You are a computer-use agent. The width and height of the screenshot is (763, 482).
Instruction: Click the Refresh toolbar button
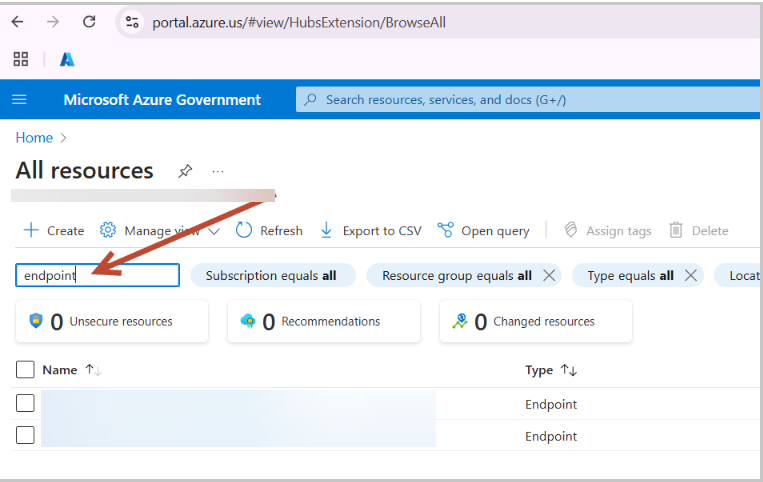coord(269,231)
